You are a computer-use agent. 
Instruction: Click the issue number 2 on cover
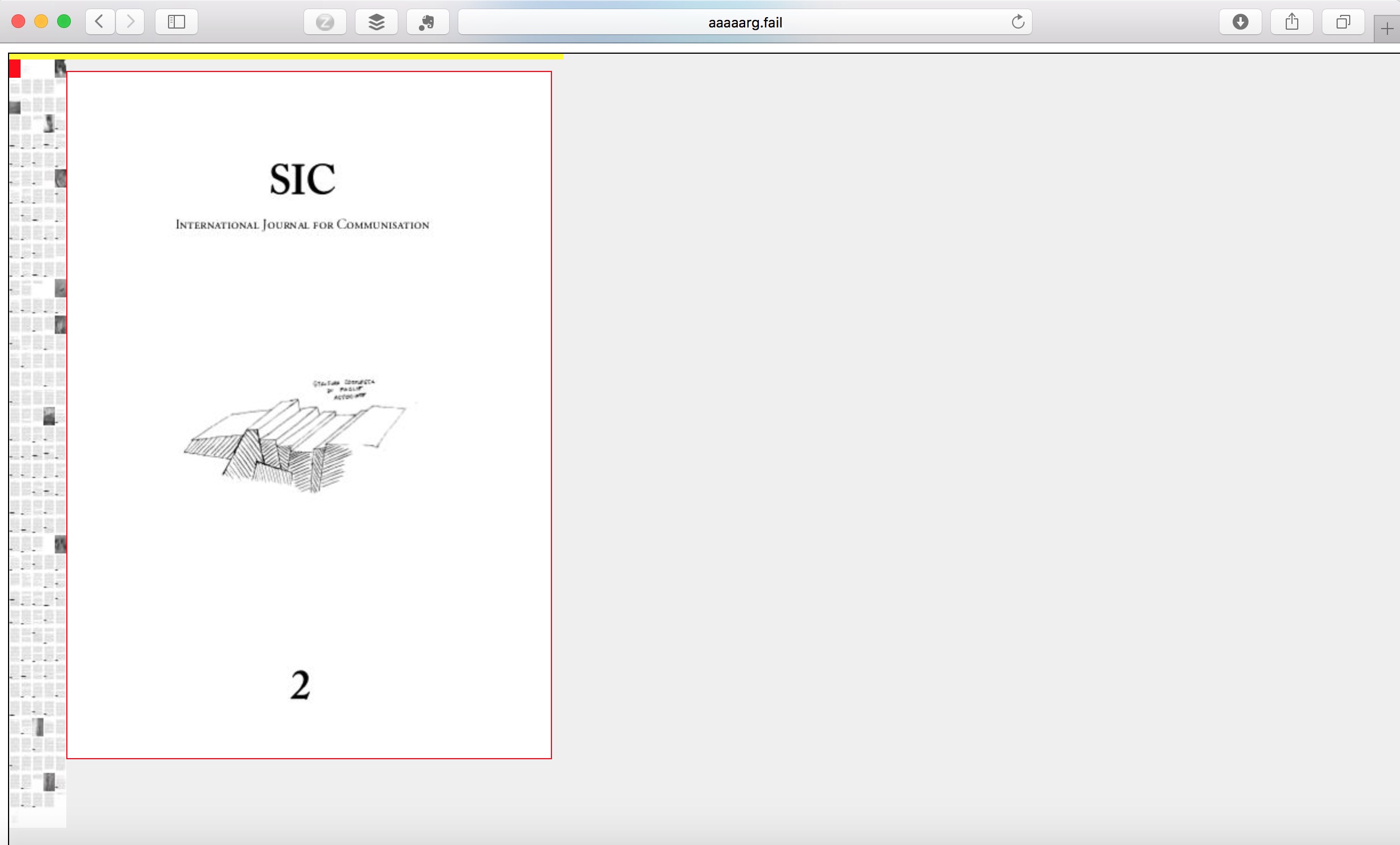[300, 685]
